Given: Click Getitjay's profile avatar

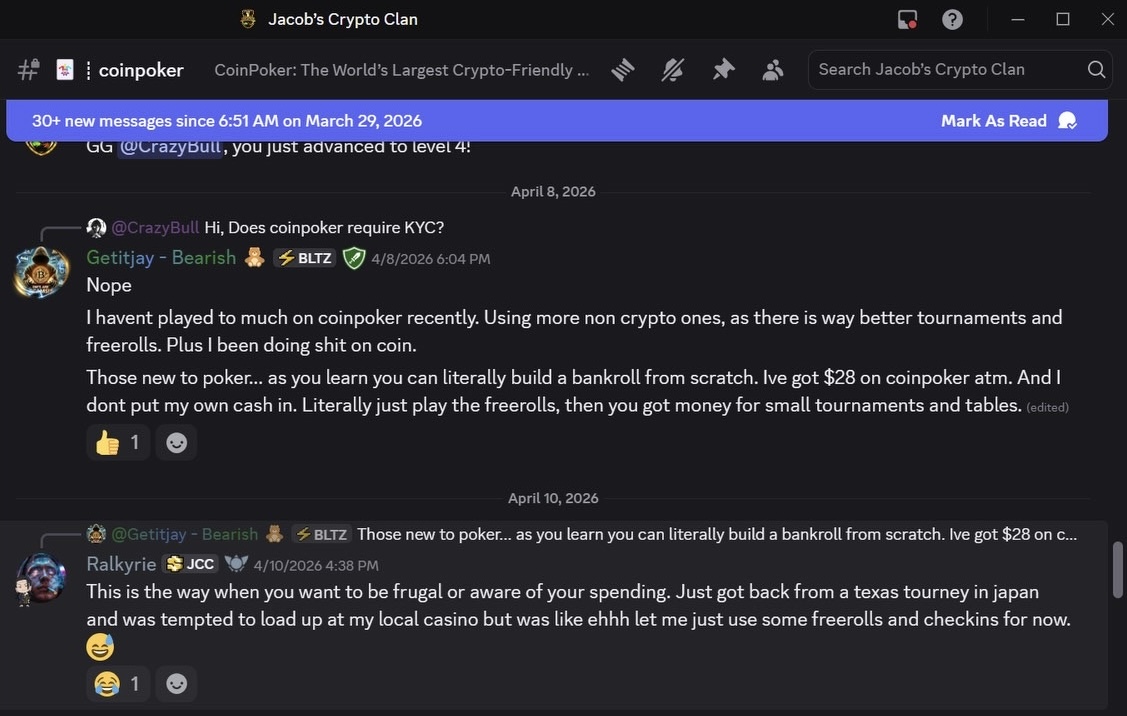Looking at the screenshot, I should point(41,272).
